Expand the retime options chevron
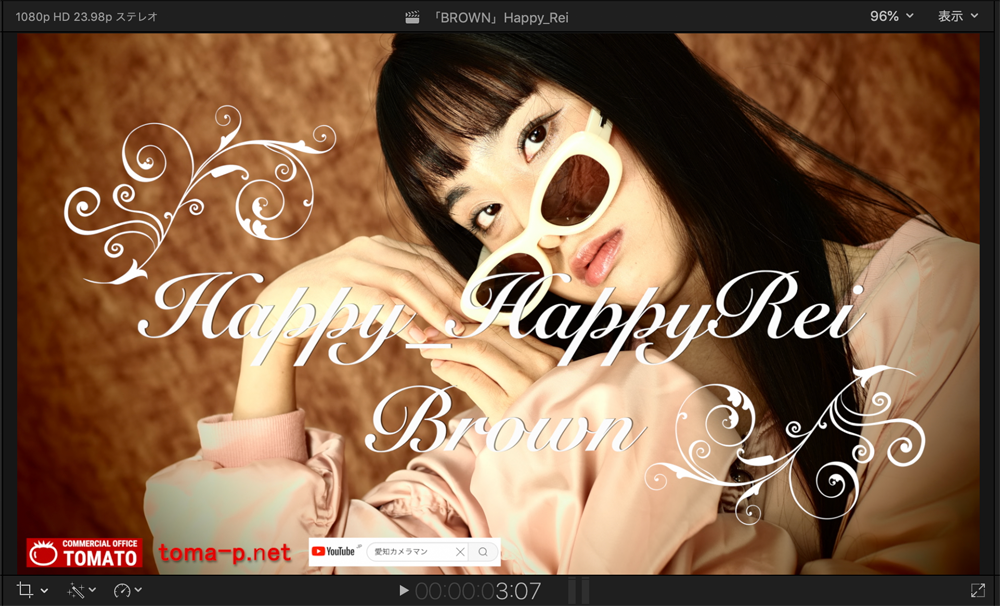 [138, 591]
